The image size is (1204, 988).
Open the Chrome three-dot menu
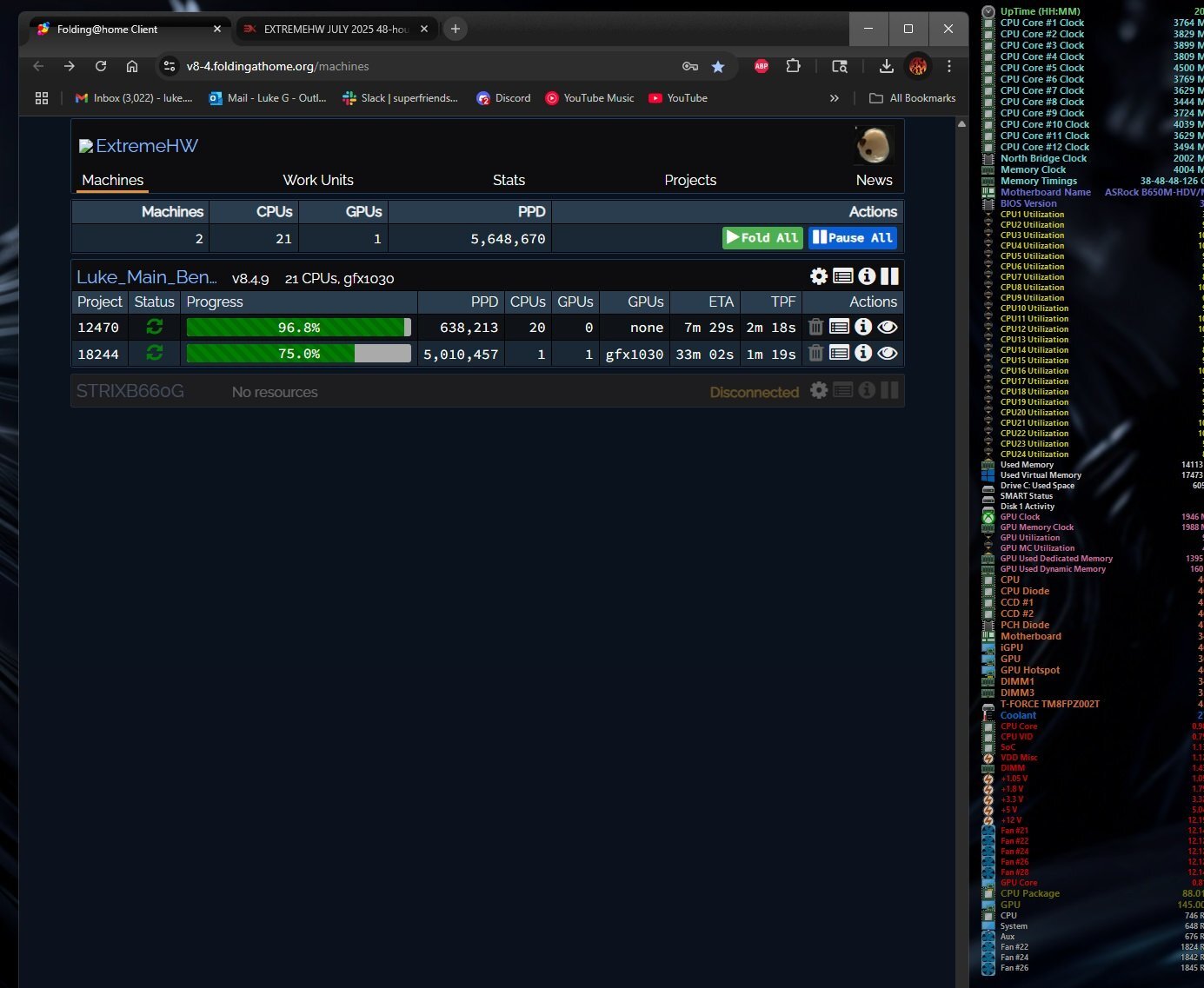949,66
